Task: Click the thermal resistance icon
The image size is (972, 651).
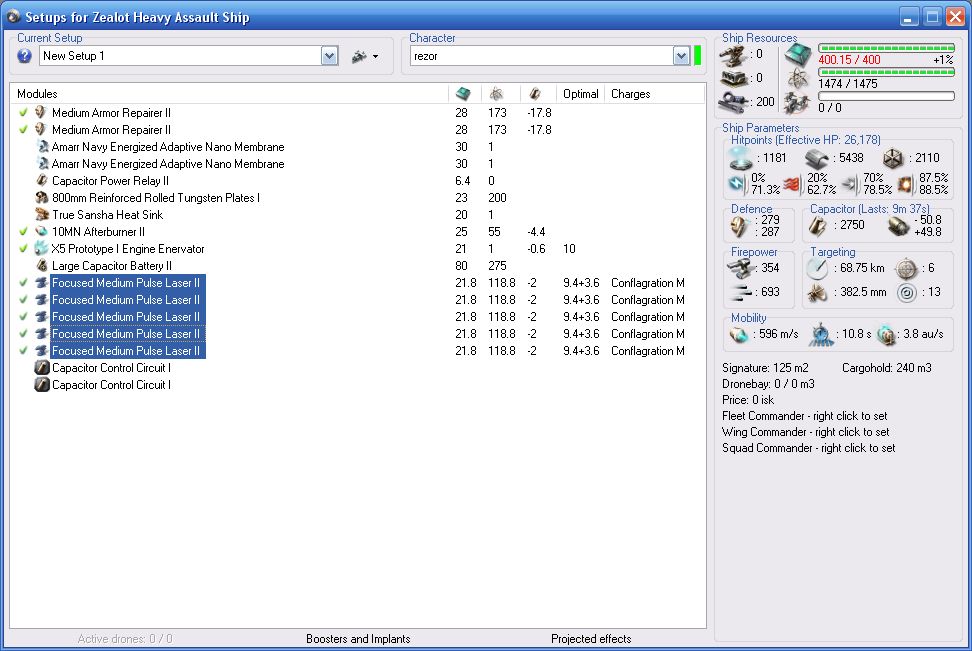Action: (x=793, y=184)
